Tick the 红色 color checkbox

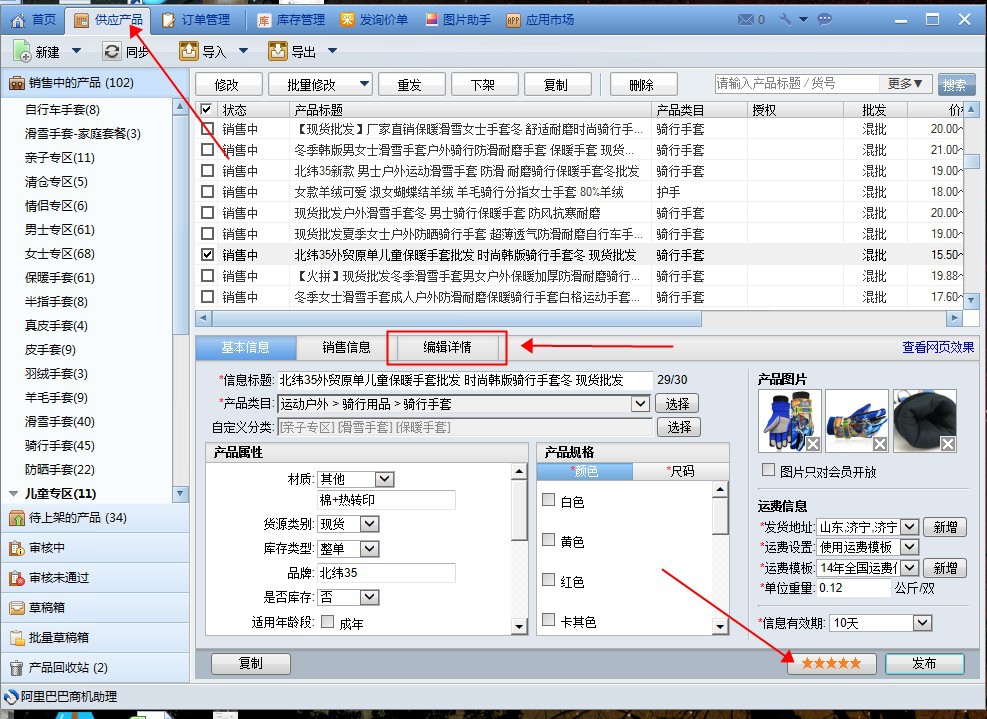(x=548, y=580)
